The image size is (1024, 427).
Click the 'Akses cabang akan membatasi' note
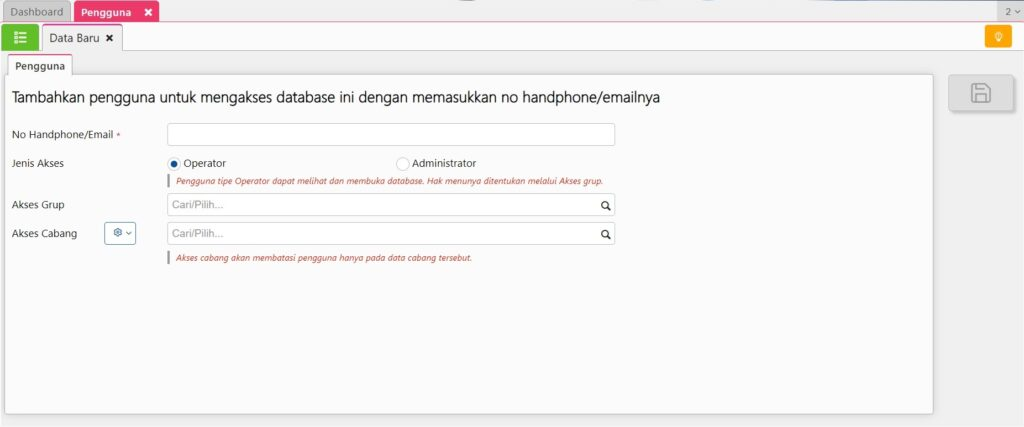tap(323, 258)
